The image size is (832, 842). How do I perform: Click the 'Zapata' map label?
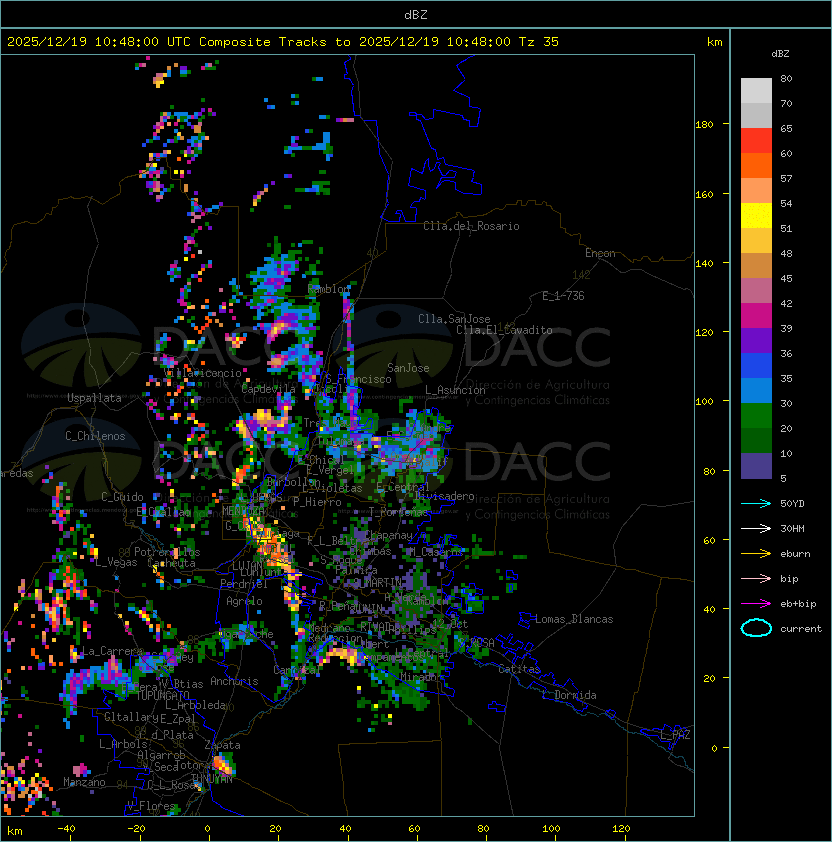pos(222,745)
